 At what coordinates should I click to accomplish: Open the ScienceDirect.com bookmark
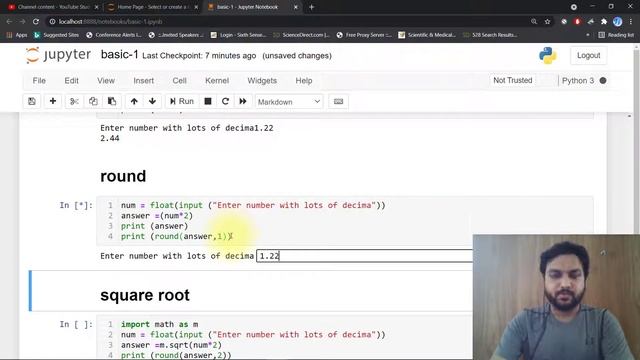coord(301,35)
